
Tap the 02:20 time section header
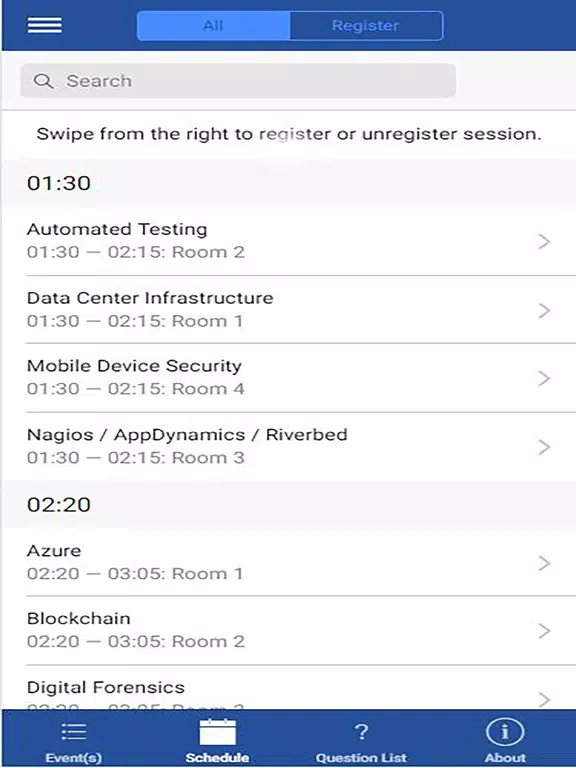289,504
